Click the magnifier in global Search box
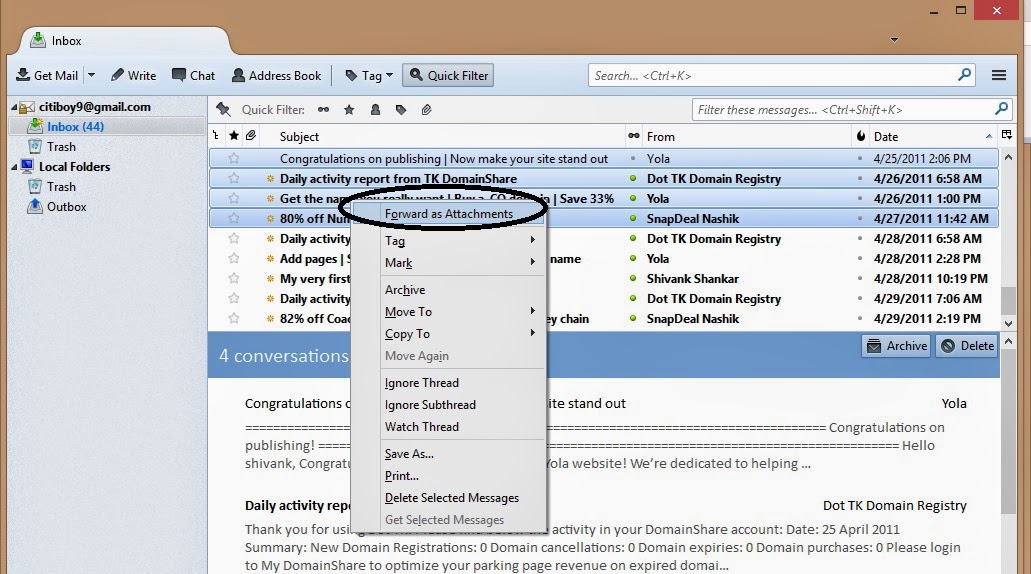The image size is (1031, 574). pos(965,74)
